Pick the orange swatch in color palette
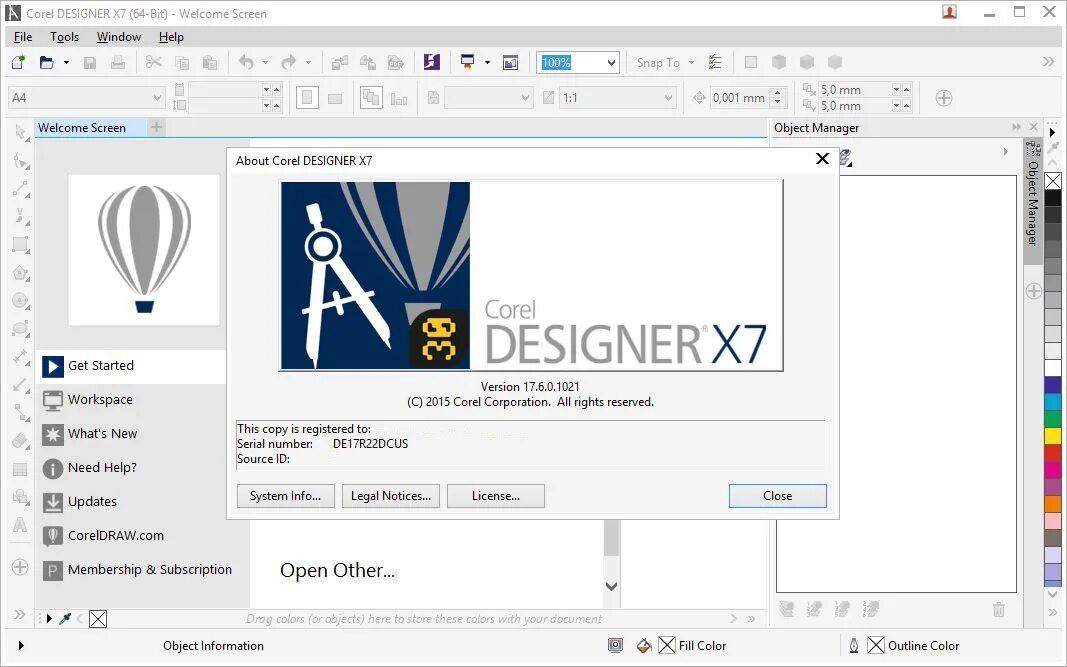The width and height of the screenshot is (1067, 667). pyautogui.click(x=1052, y=504)
